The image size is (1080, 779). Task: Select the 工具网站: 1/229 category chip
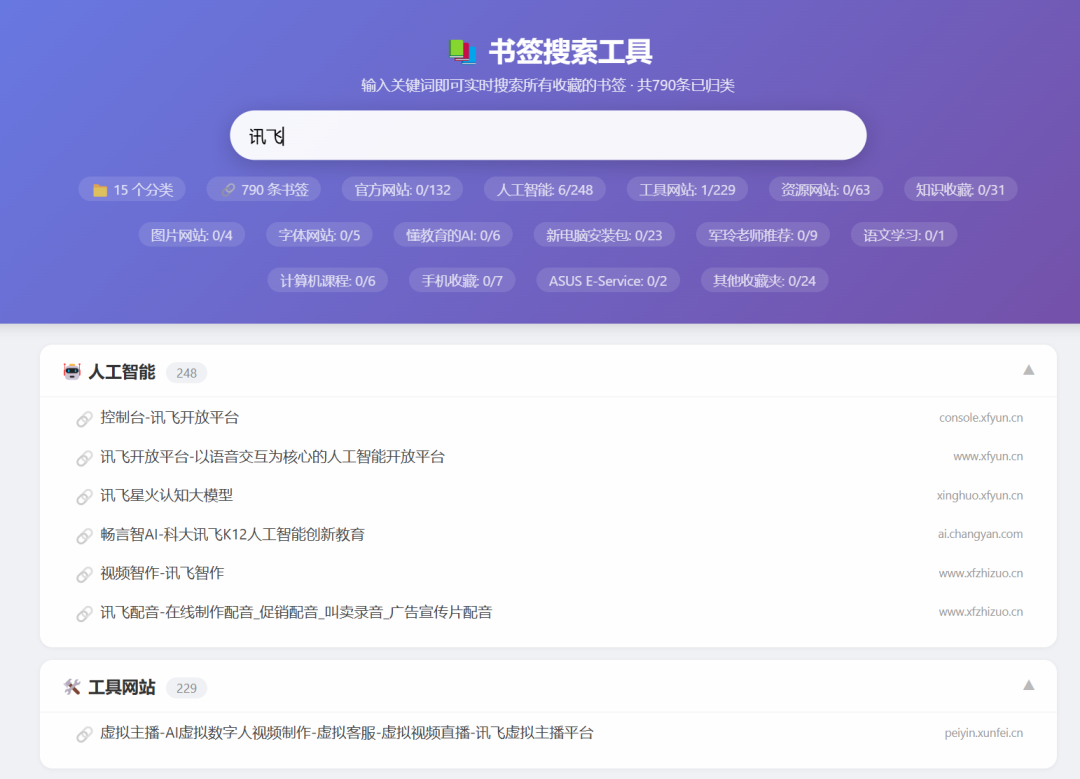(687, 189)
